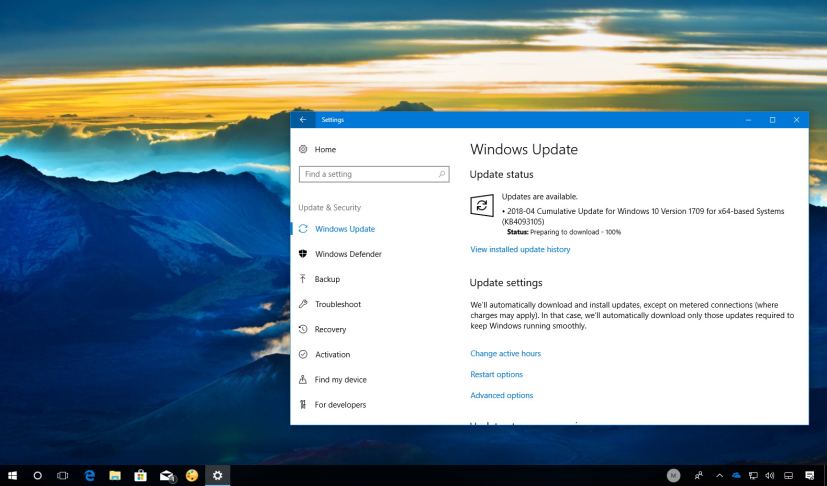Click the Recovery history icon
This screenshot has width=827, height=486.
click(303, 329)
